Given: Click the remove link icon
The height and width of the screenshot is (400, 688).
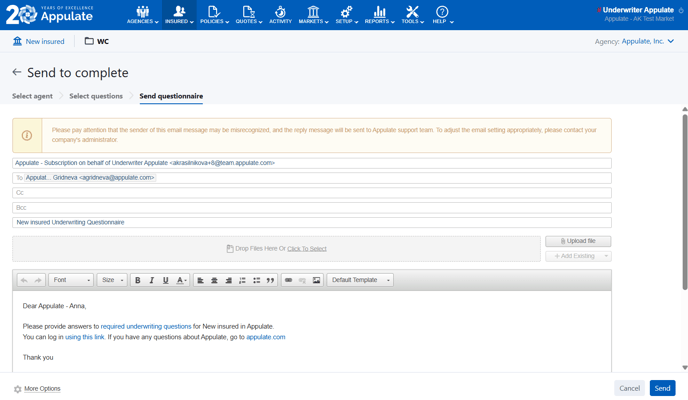Looking at the screenshot, I should (x=302, y=280).
